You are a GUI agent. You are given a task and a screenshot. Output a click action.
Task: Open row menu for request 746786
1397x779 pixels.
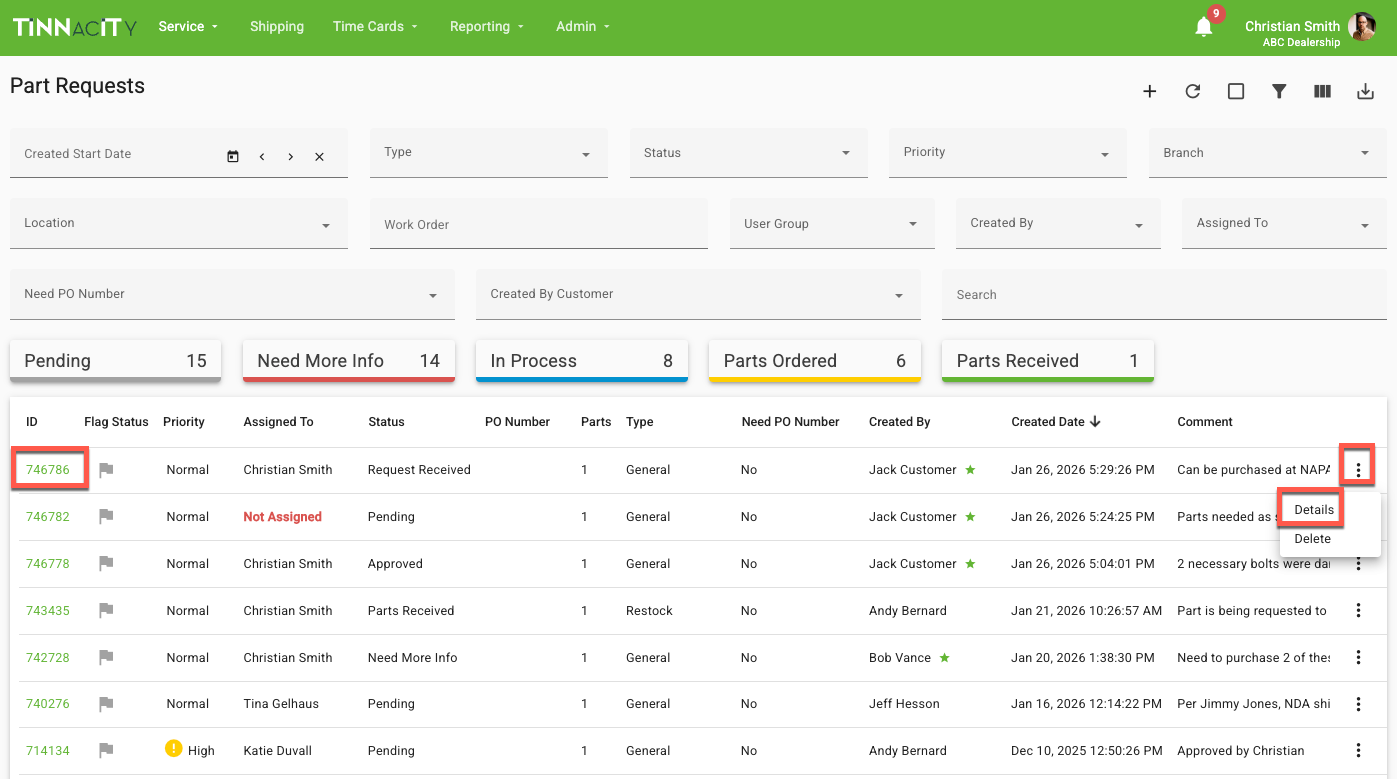pos(1358,469)
